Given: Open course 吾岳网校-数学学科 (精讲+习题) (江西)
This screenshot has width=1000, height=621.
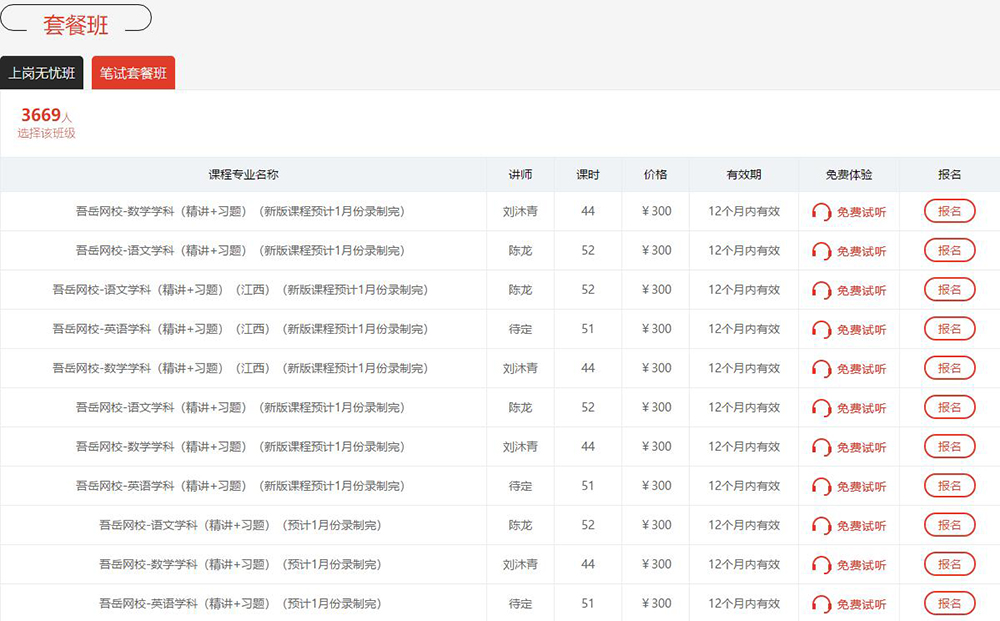Looking at the screenshot, I should [240, 369].
